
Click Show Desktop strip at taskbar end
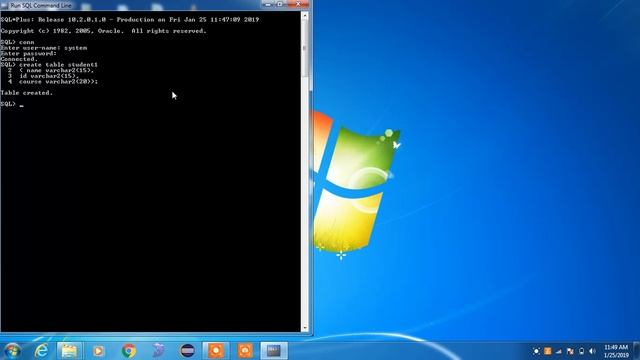tap(636, 351)
